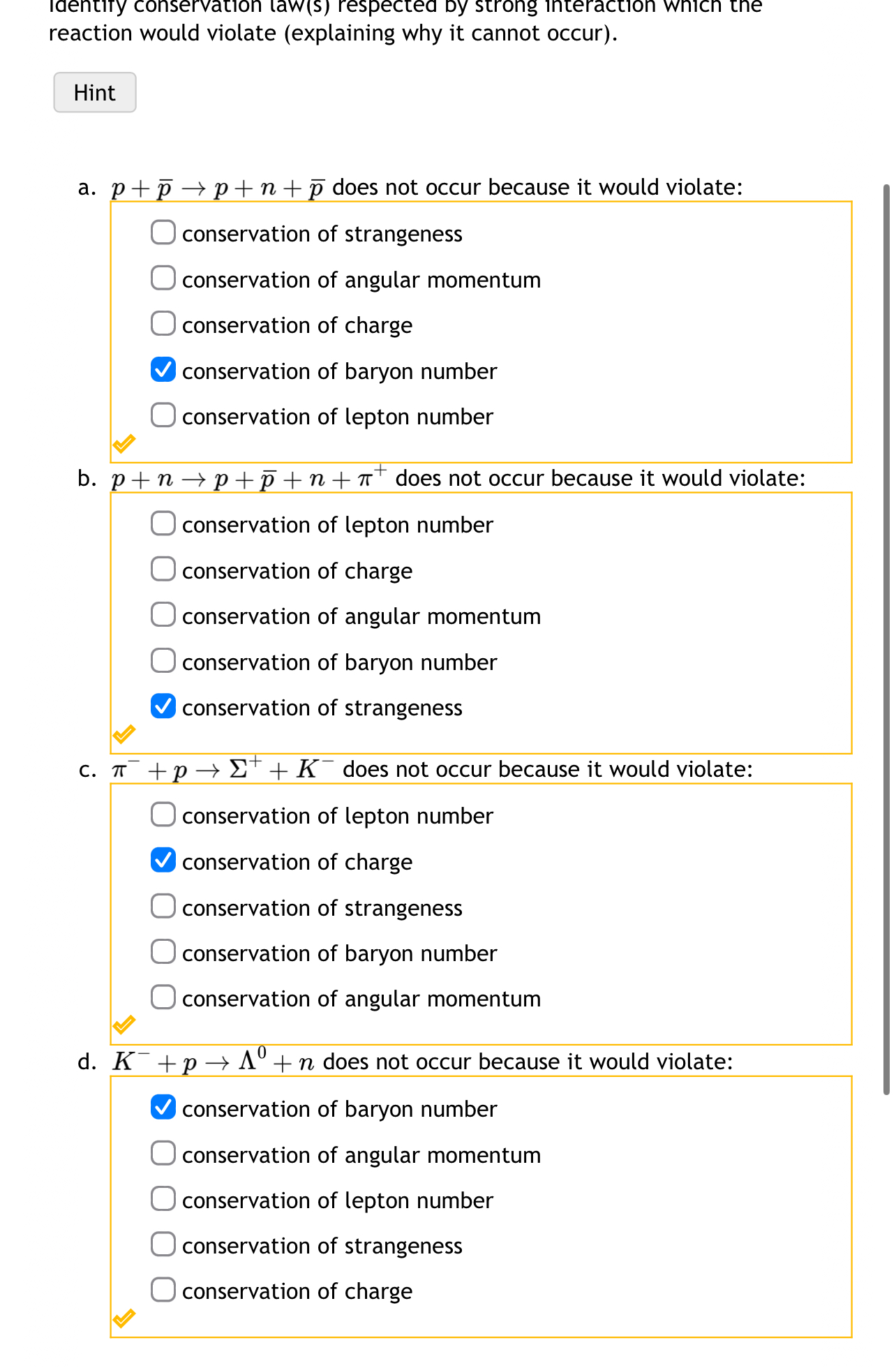Check conservation of strangeness in part a
The image size is (896, 1368).
[163, 232]
